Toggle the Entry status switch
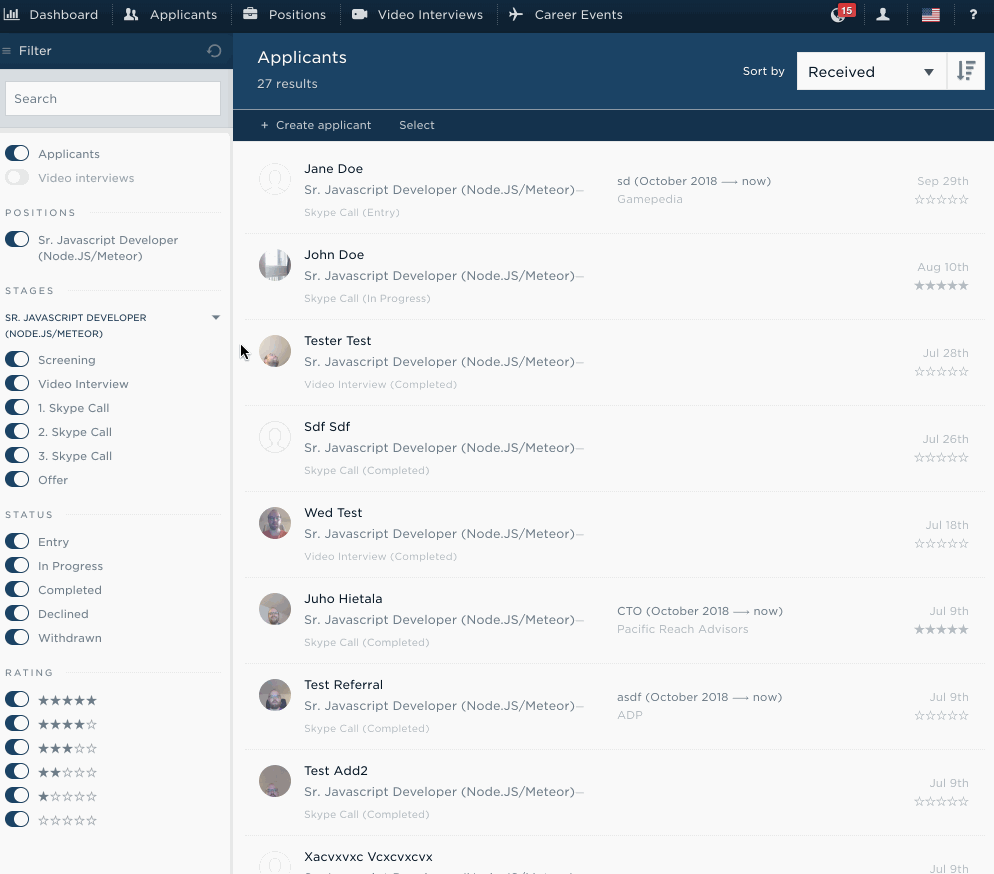 coord(17,541)
